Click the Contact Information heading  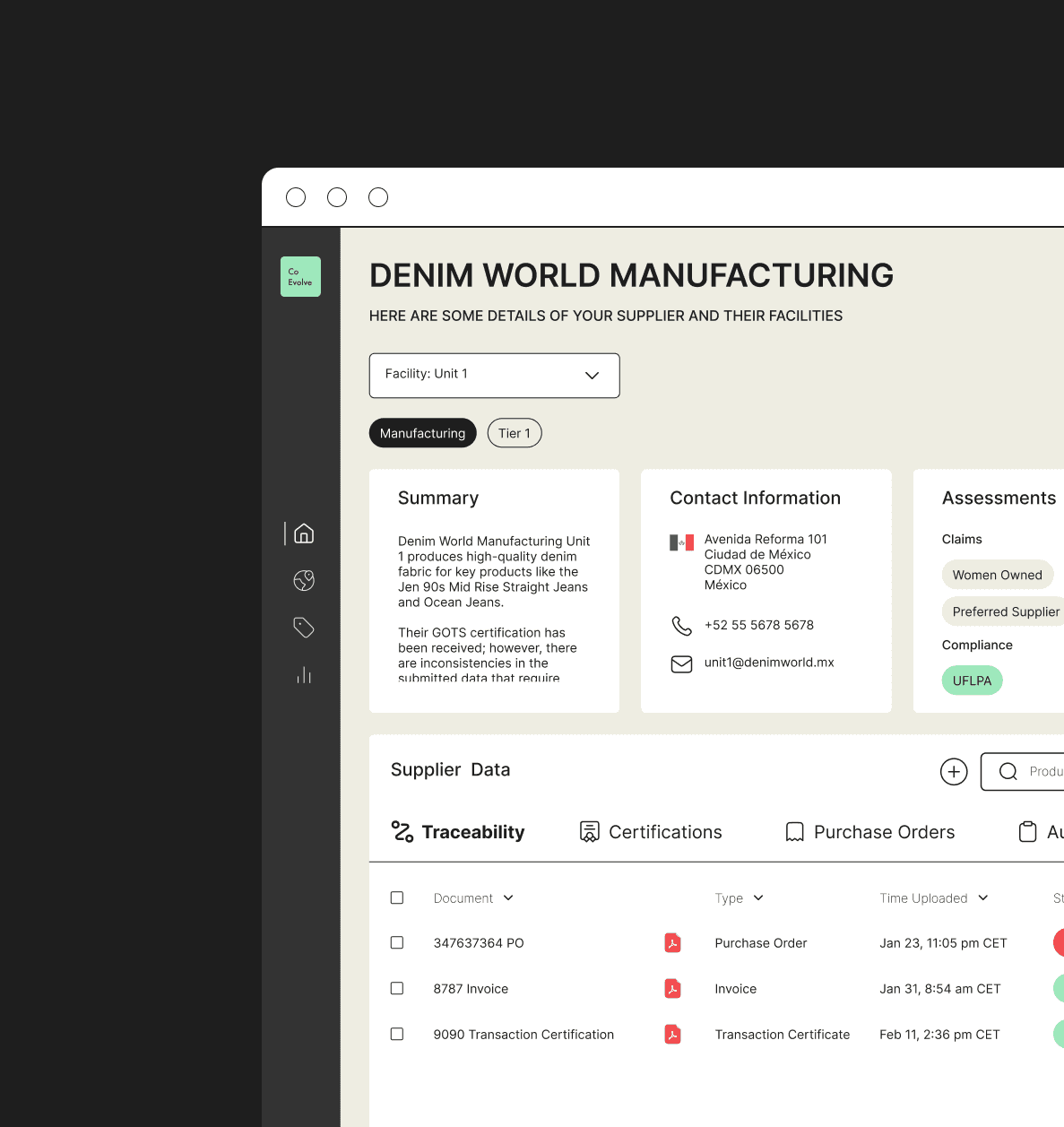click(x=755, y=498)
